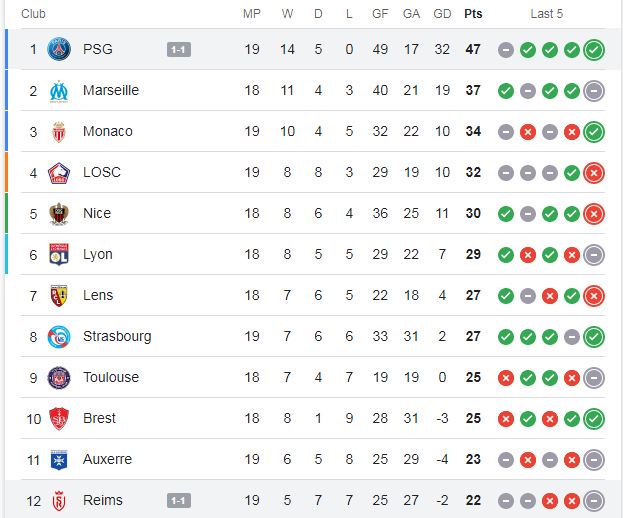623x518 pixels.
Task: Click Marseille's most recent draw result icon
Action: (594, 91)
